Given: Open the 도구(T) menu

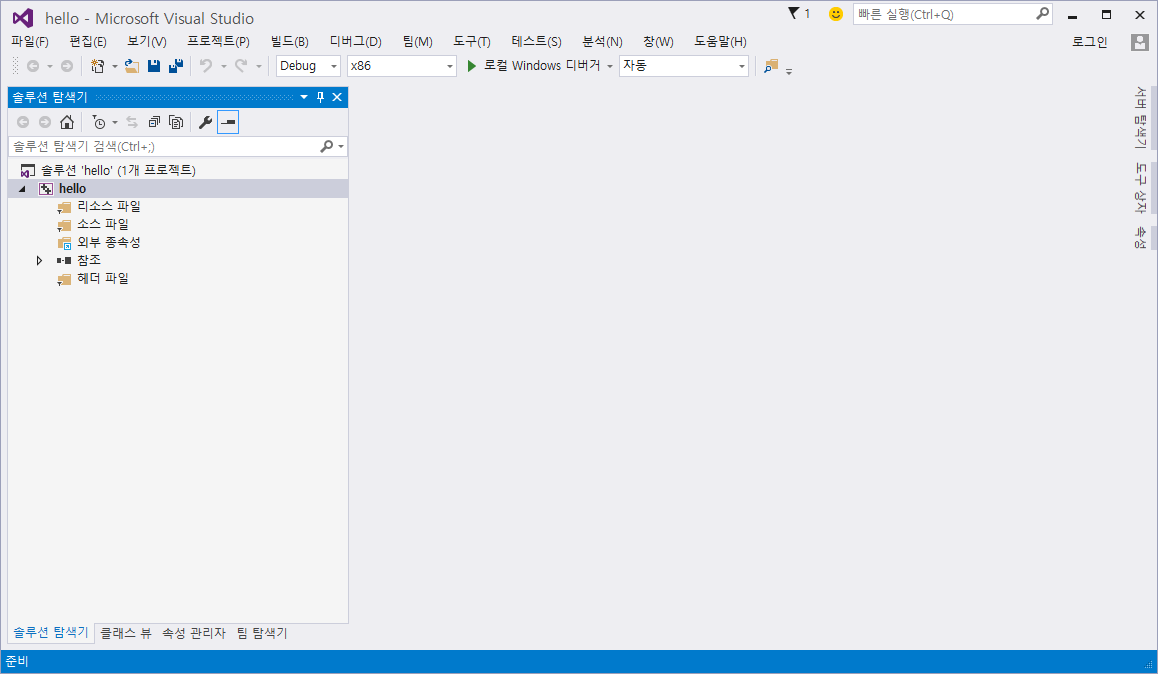Looking at the screenshot, I should pos(472,41).
